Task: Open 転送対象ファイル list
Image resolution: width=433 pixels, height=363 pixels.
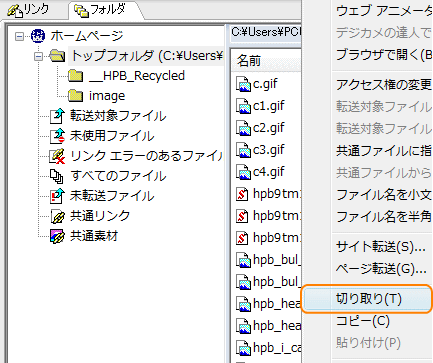Action: [x=118, y=116]
